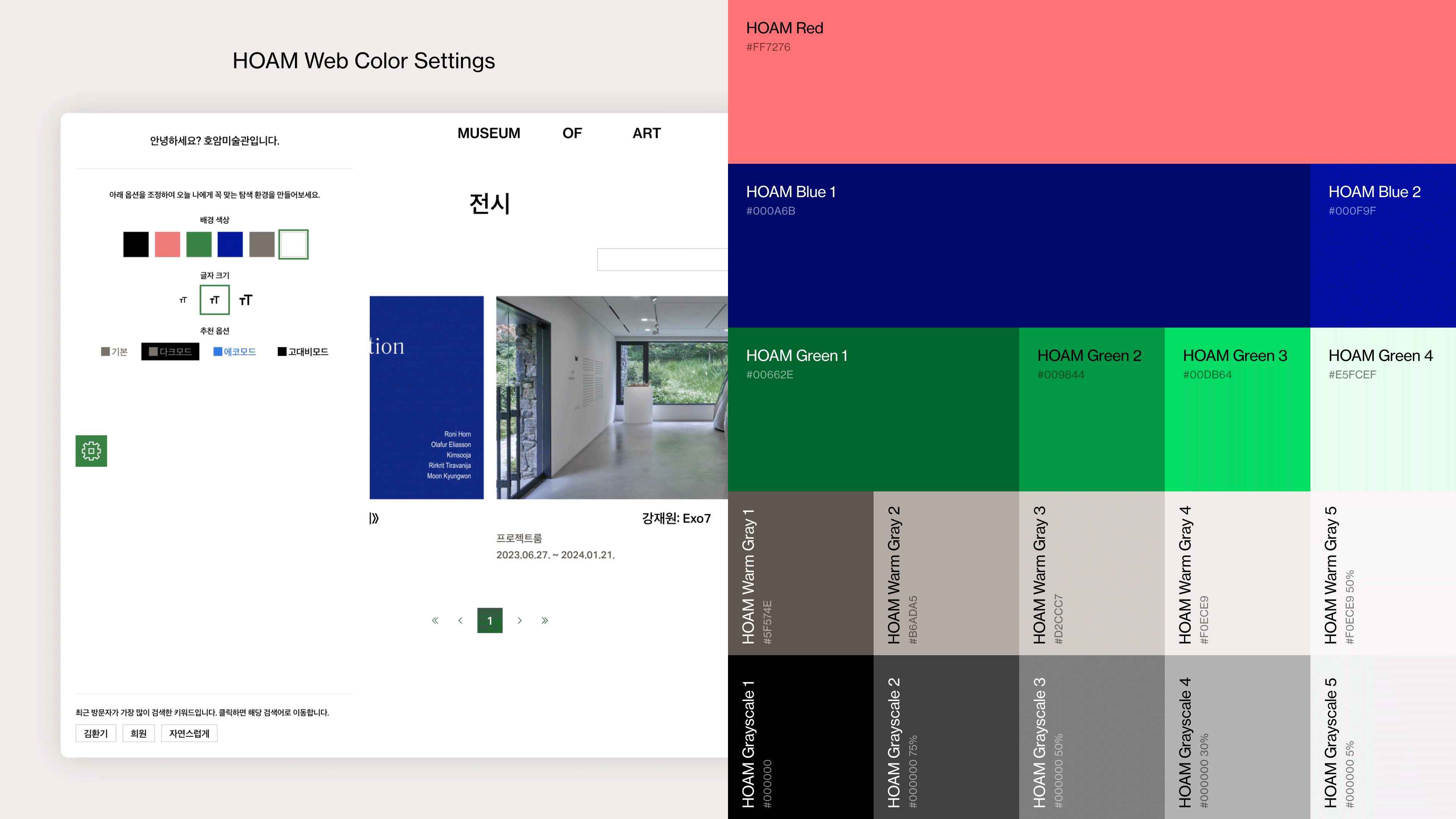Screen dimensions: 1456x819
Task: Click the HOAM Web Color Settings title
Action: [x=364, y=61]
